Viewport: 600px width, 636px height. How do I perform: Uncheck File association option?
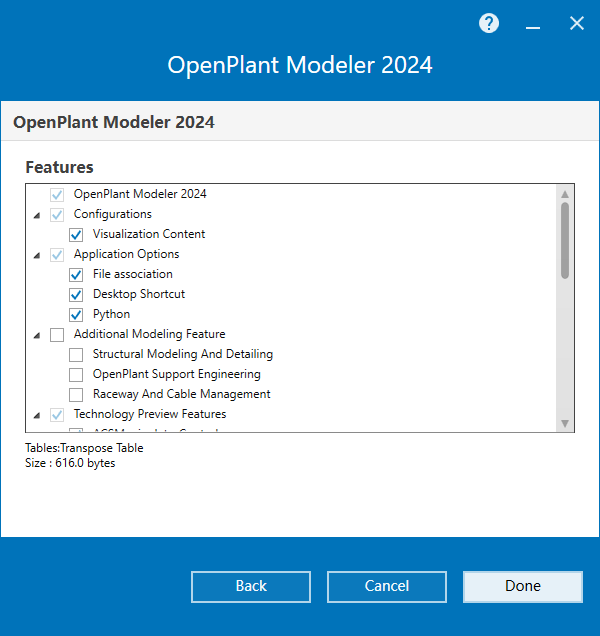click(76, 275)
